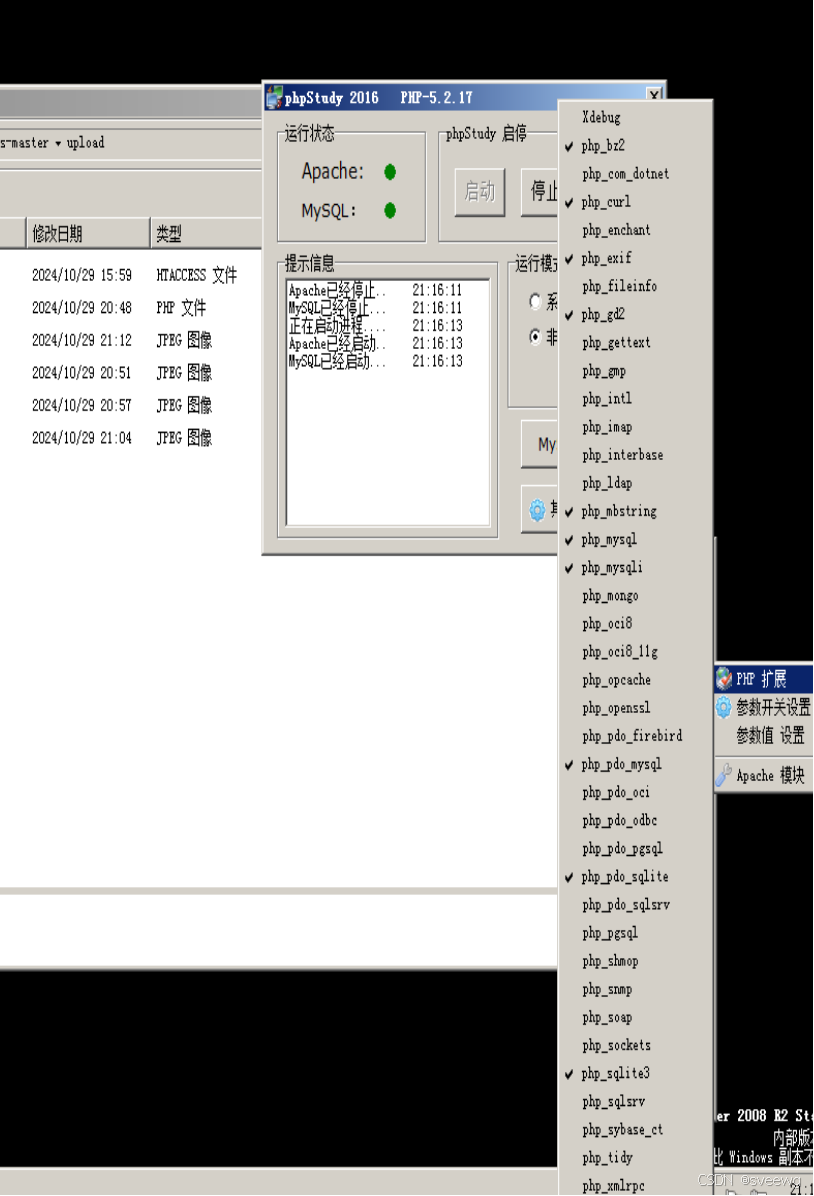This screenshot has height=1196, width=814.
Task: Uncheck the php_exif extension
Action: click(x=636, y=259)
